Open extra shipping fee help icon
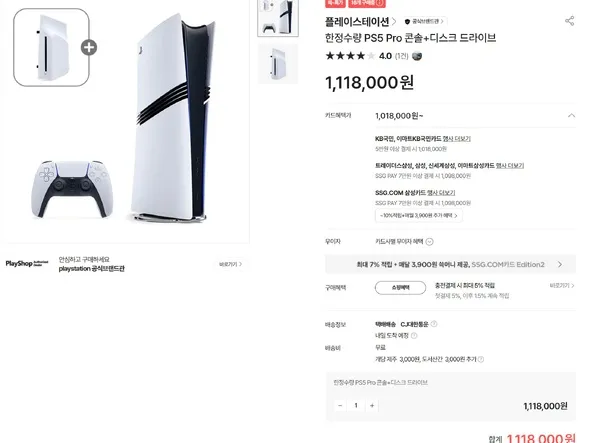This screenshot has height=443, width=590. pos(481,359)
